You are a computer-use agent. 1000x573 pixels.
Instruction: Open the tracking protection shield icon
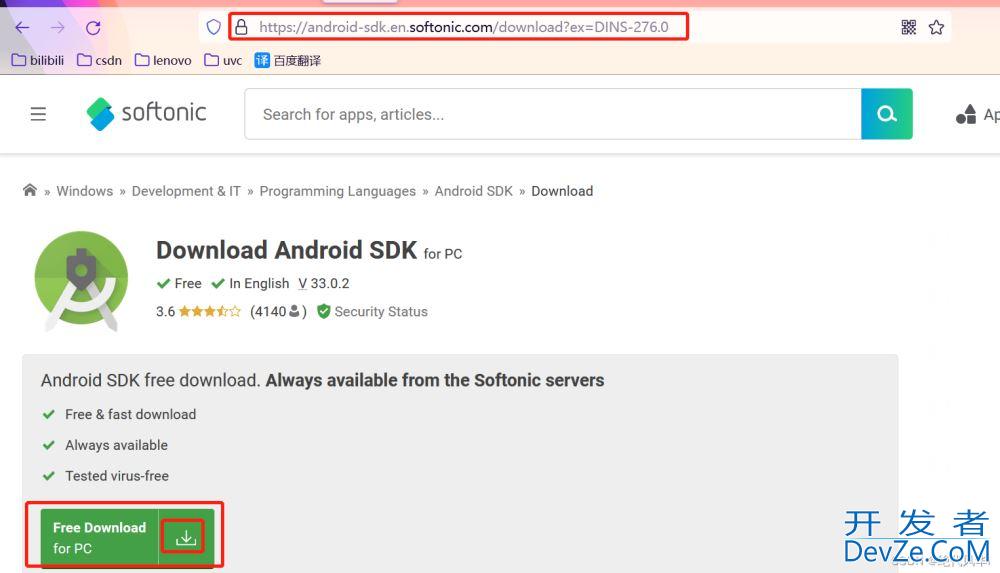(214, 27)
